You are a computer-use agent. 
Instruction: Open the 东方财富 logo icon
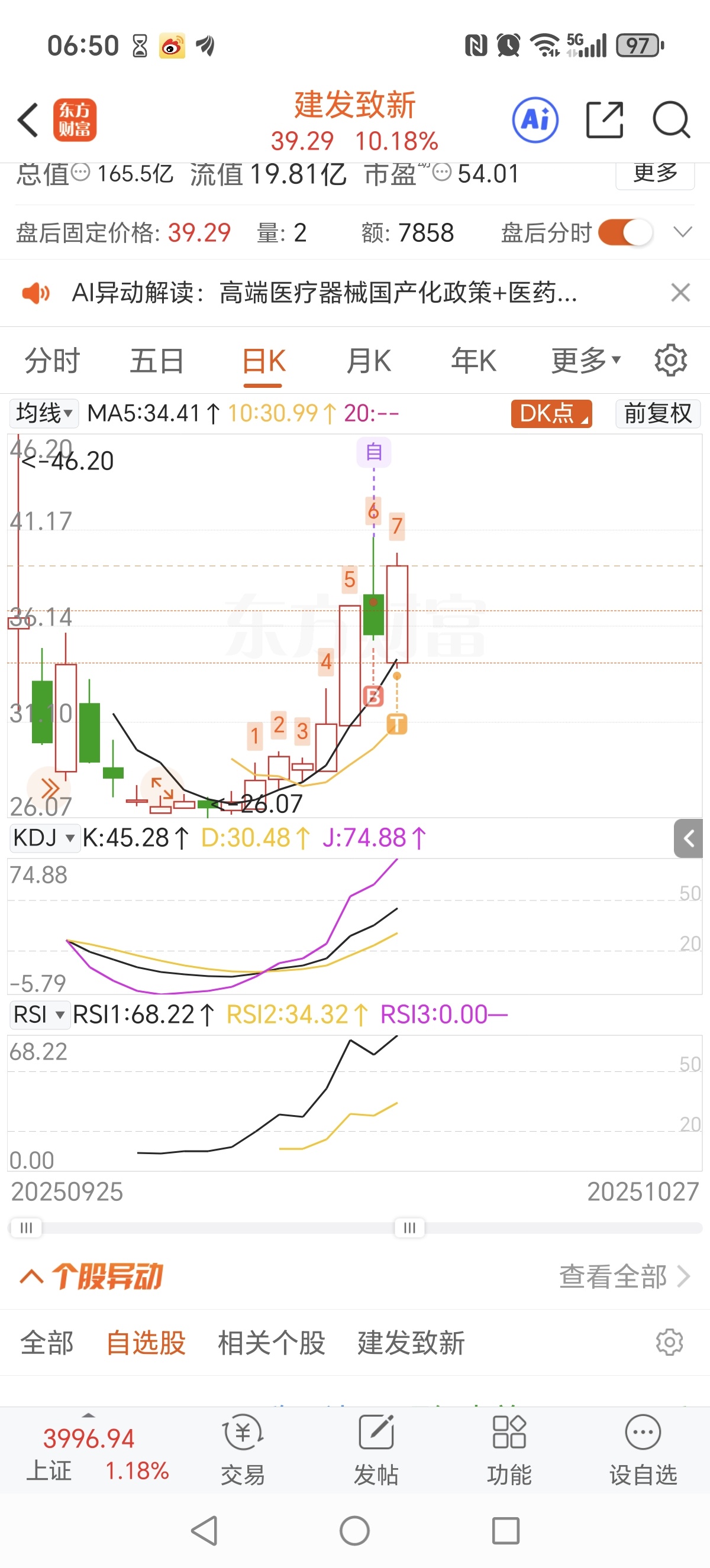75,120
